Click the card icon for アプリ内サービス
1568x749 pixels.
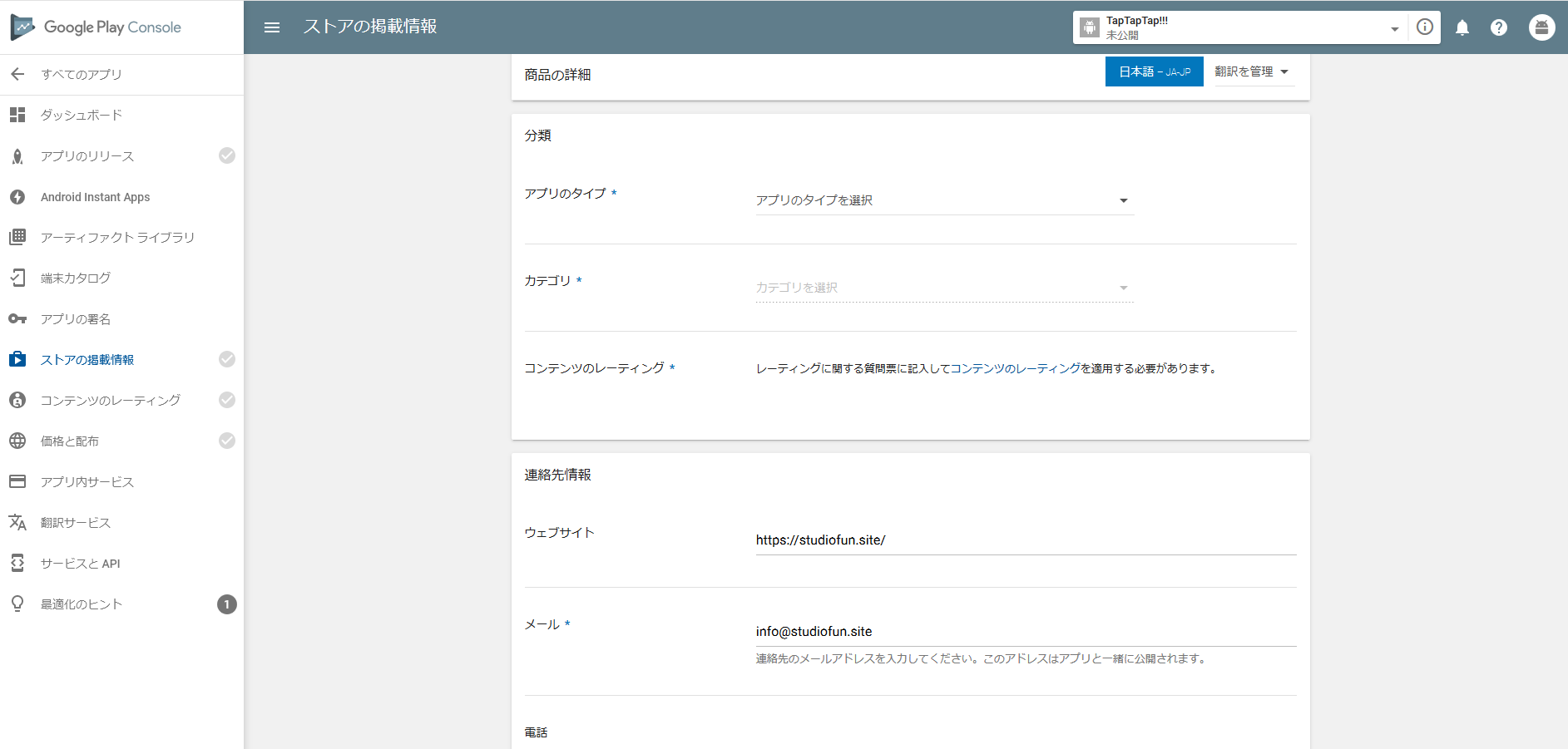17,481
